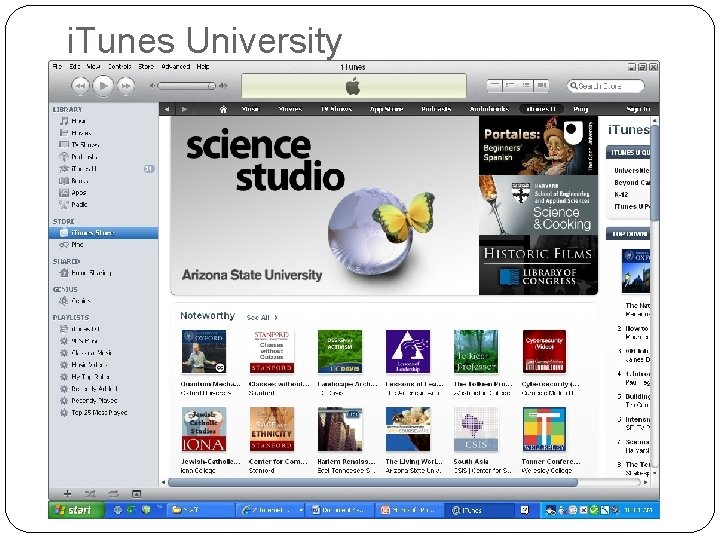The height and width of the screenshot is (540, 720).
Task: Open the Cybersecurity (Video) thumbnail
Action: coord(544,352)
